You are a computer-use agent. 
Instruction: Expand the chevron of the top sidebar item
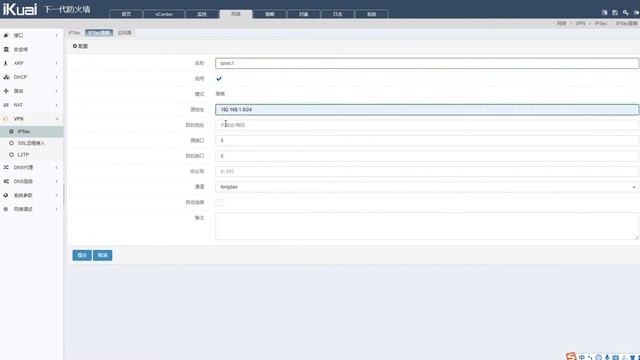57,36
